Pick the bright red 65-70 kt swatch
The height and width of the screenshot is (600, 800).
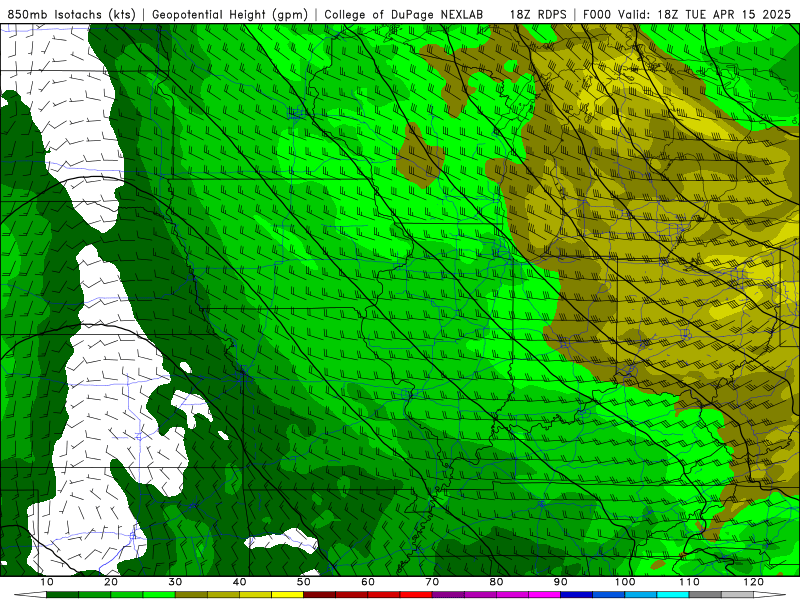pyautogui.click(x=416, y=595)
